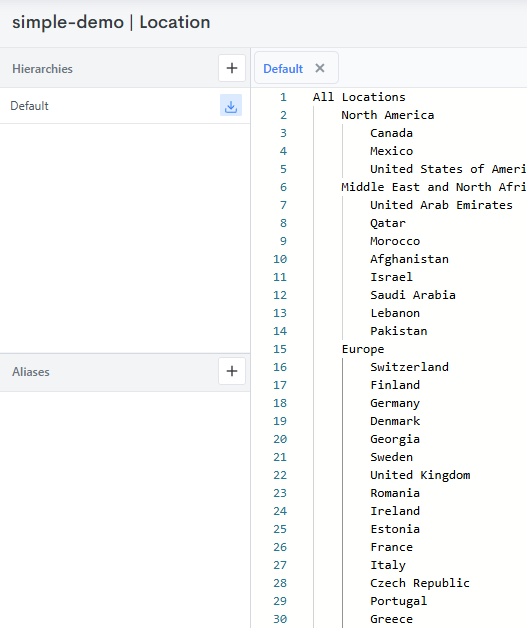Click the Mexico entry
The width and height of the screenshot is (527, 628).
pos(391,151)
